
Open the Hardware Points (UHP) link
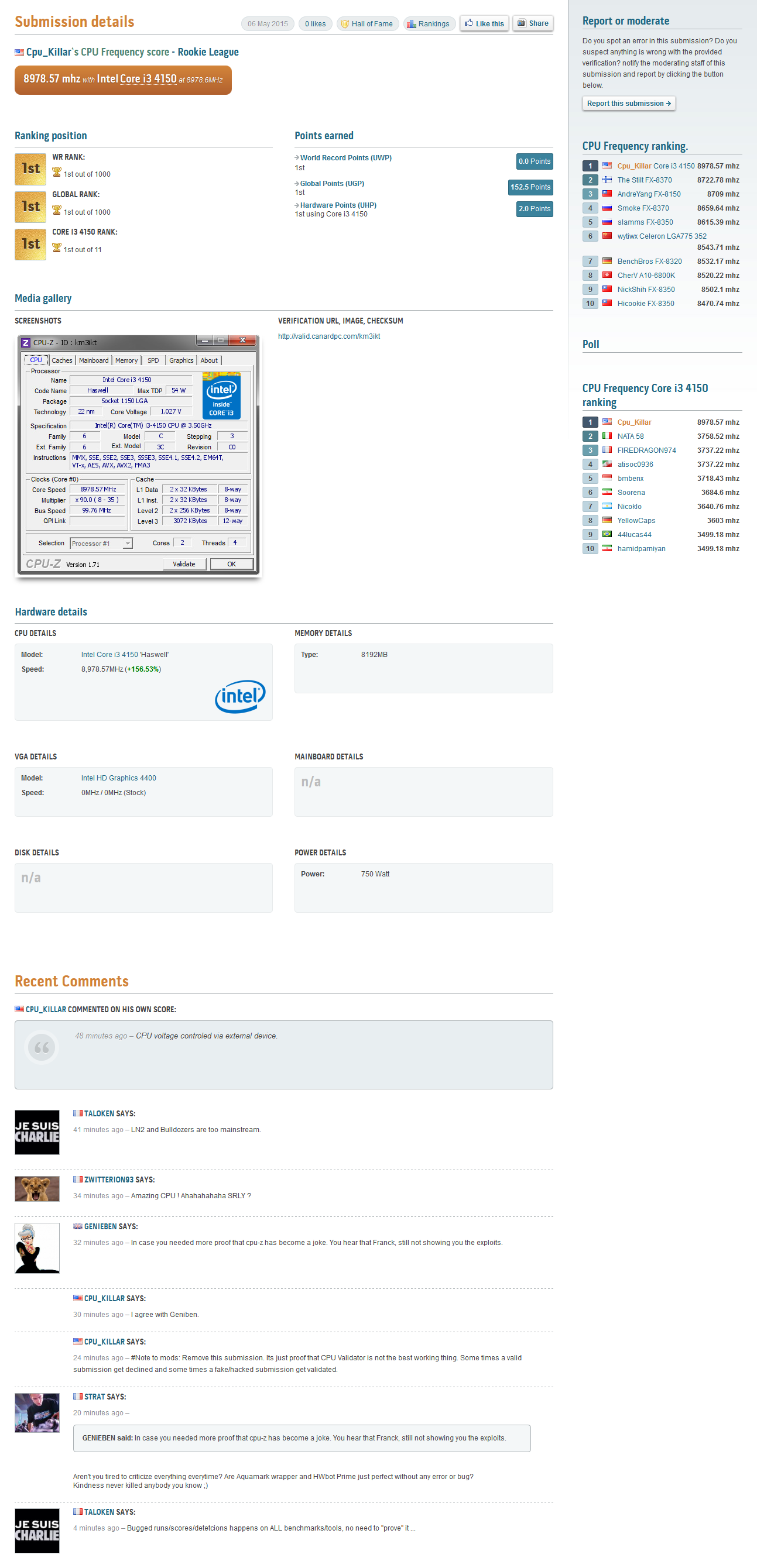(x=338, y=205)
